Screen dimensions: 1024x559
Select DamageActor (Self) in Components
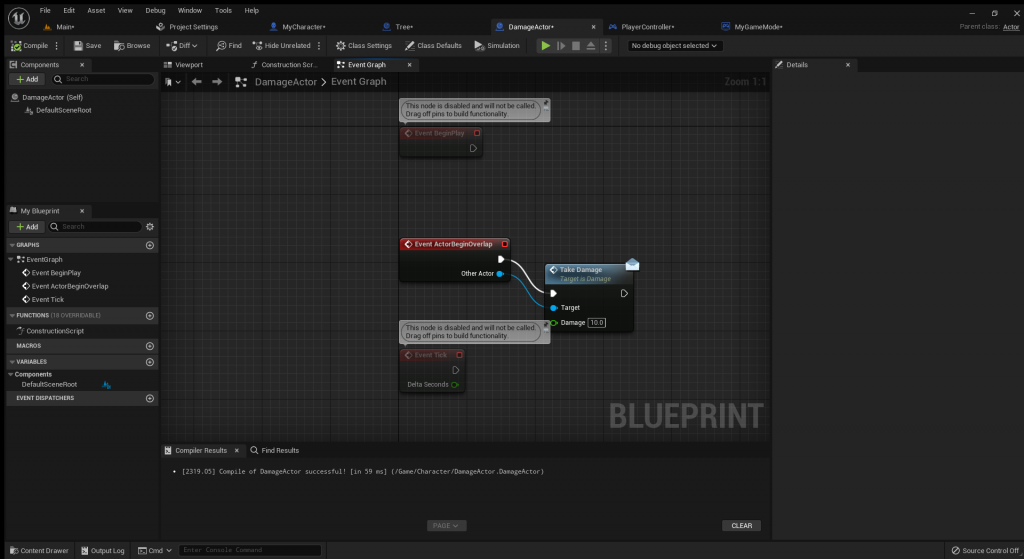point(52,97)
